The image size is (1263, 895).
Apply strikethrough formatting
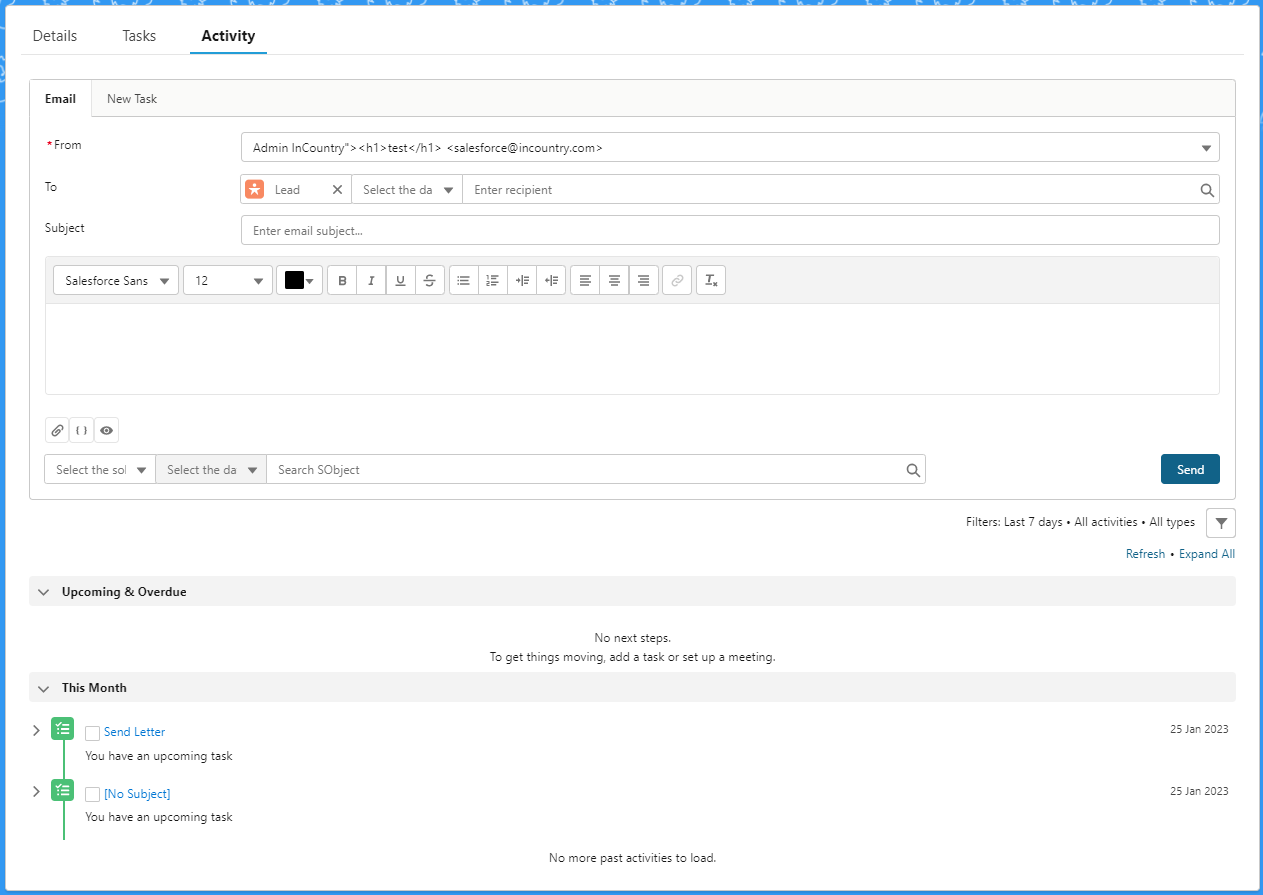coord(428,280)
